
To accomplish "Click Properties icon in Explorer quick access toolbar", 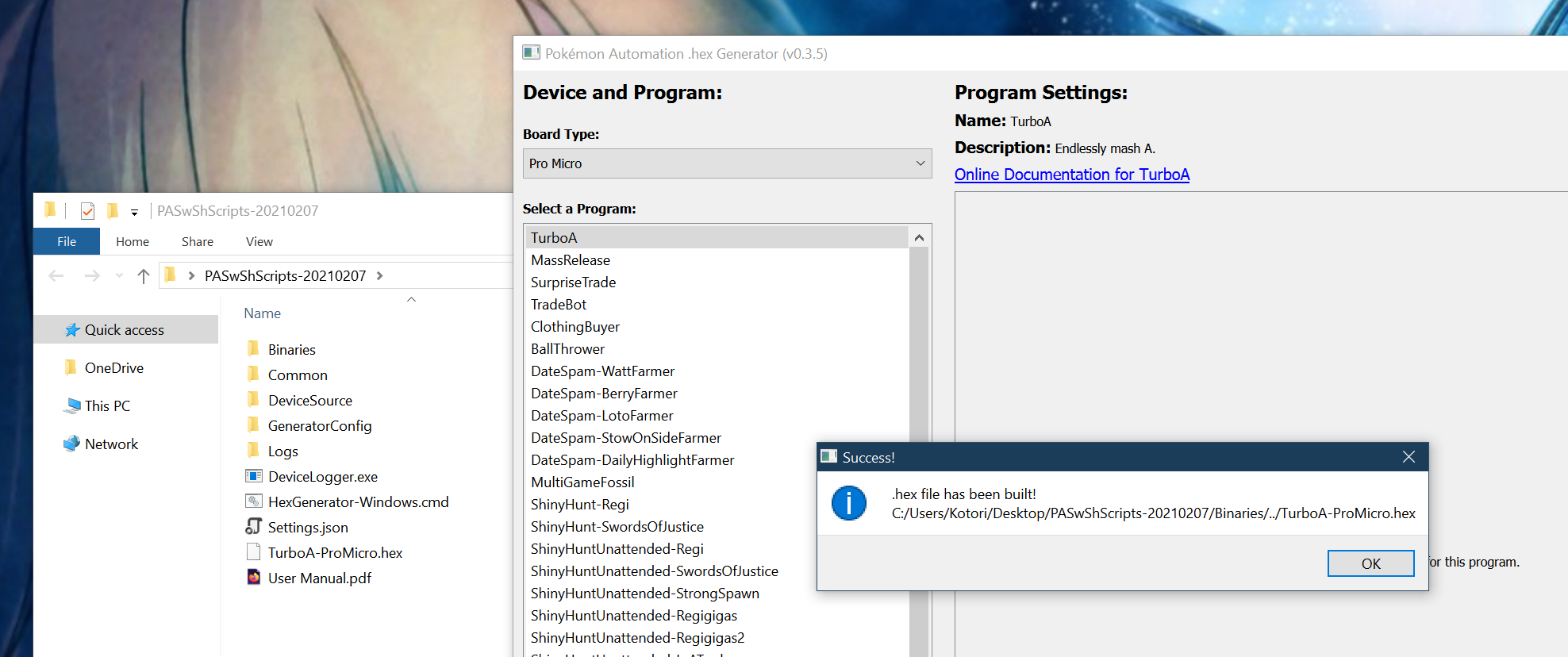I will tap(88, 211).
